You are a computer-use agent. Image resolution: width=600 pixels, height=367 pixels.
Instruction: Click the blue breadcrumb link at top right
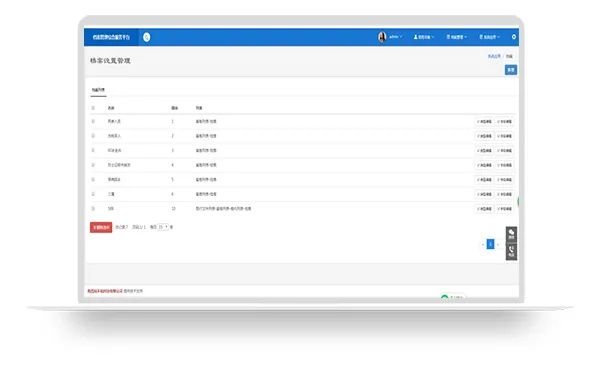[494, 56]
